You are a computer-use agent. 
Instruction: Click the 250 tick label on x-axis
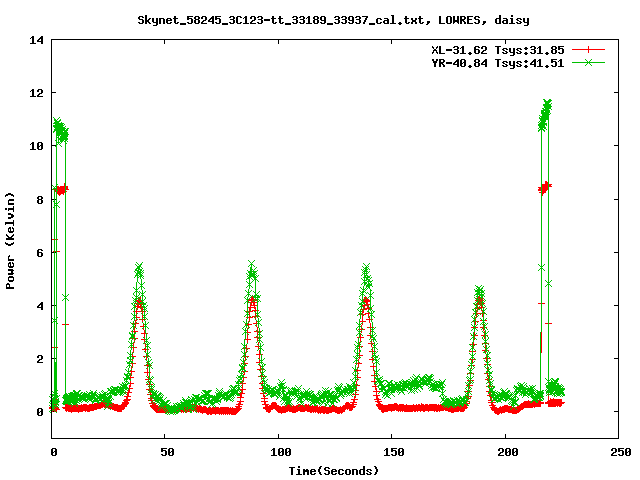(617, 452)
